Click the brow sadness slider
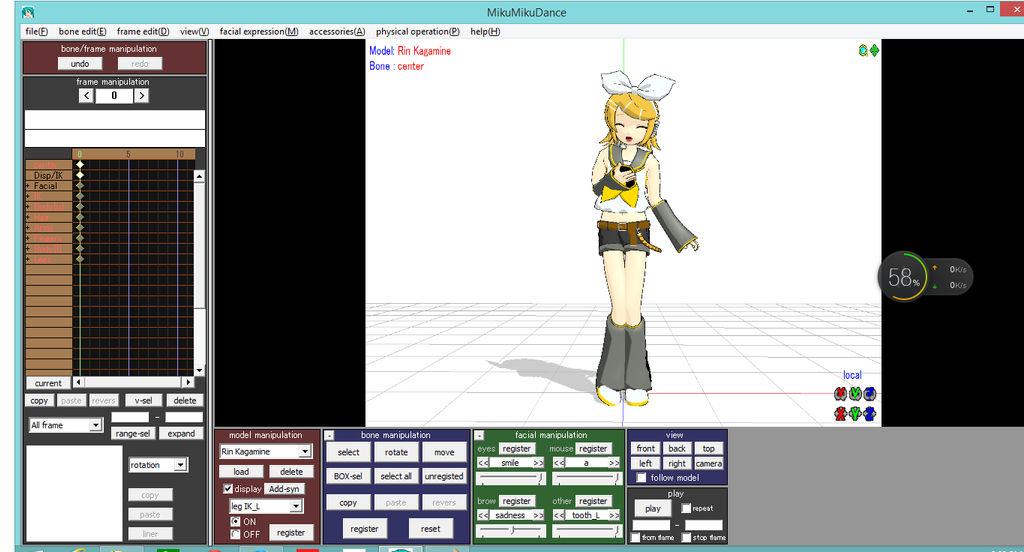This screenshot has height=552, width=1024. tap(511, 531)
